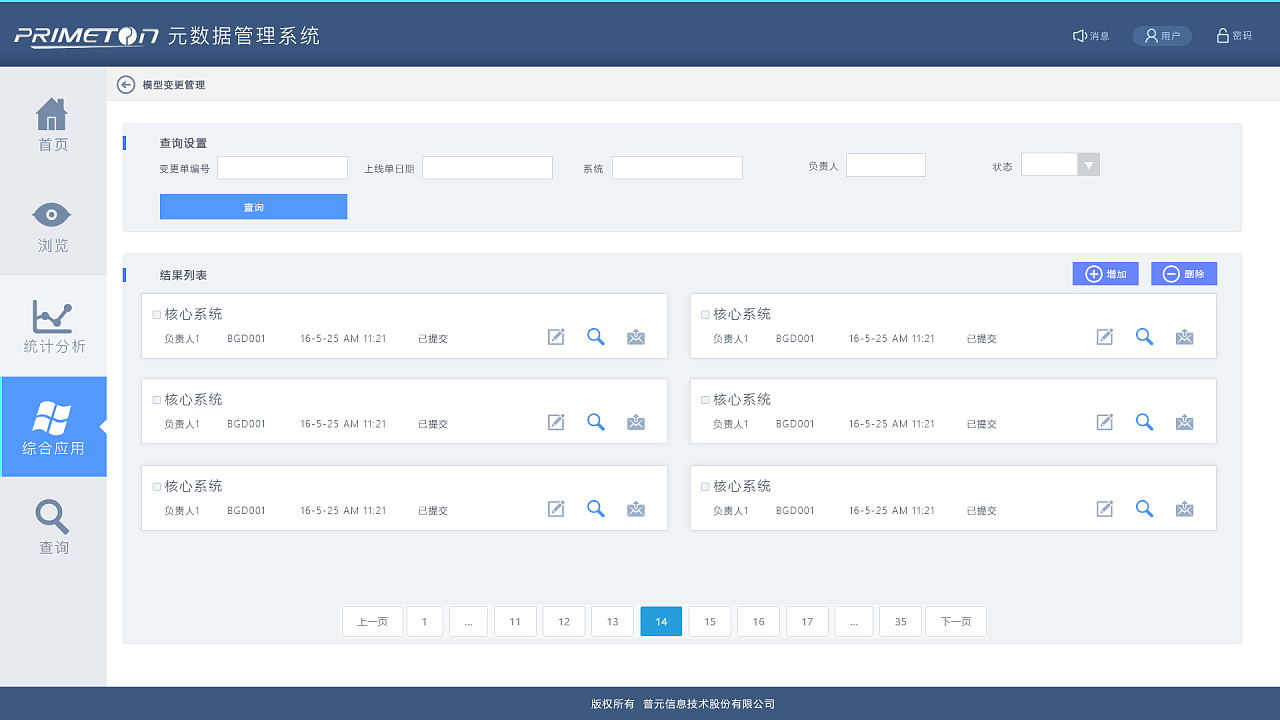Click the 下一页 pagination button
Image resolution: width=1280 pixels, height=720 pixels.
pyautogui.click(x=956, y=621)
